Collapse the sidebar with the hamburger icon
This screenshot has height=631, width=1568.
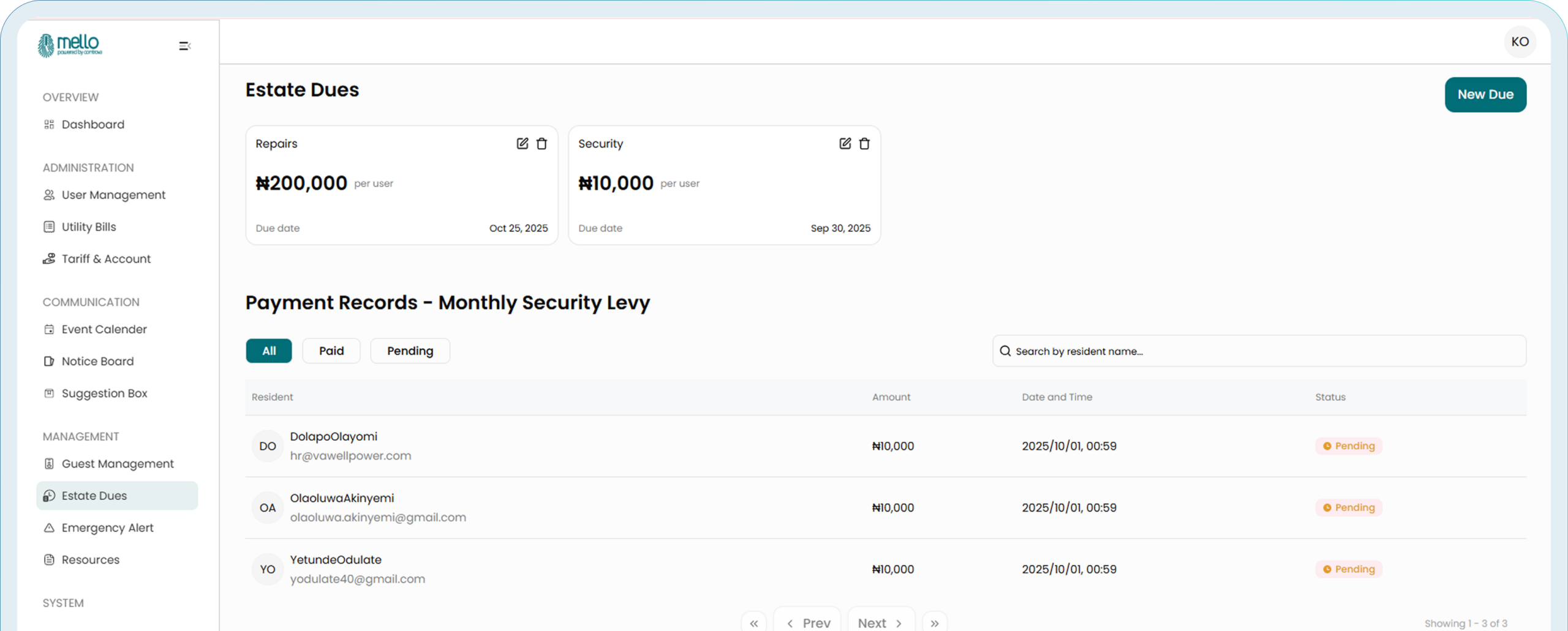(184, 46)
